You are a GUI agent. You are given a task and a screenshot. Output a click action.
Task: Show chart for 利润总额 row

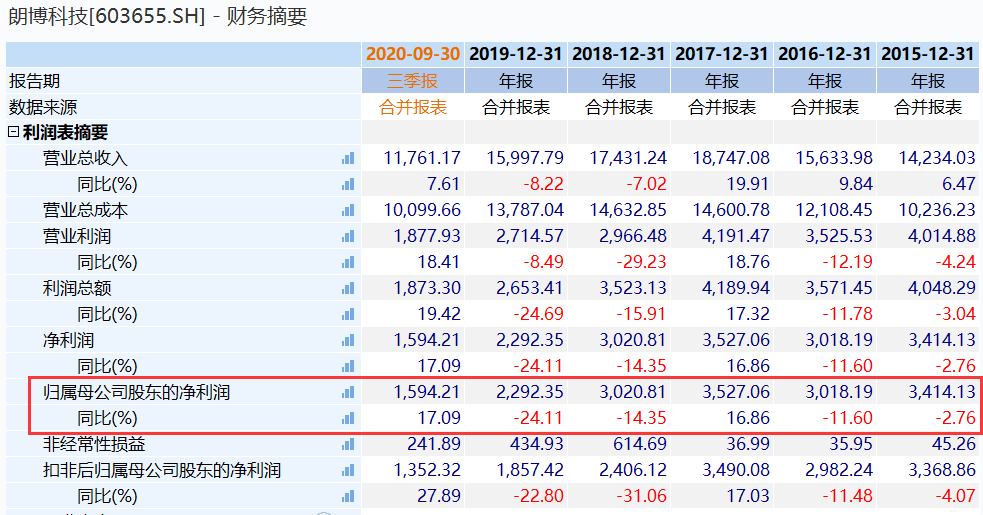[x=348, y=288]
